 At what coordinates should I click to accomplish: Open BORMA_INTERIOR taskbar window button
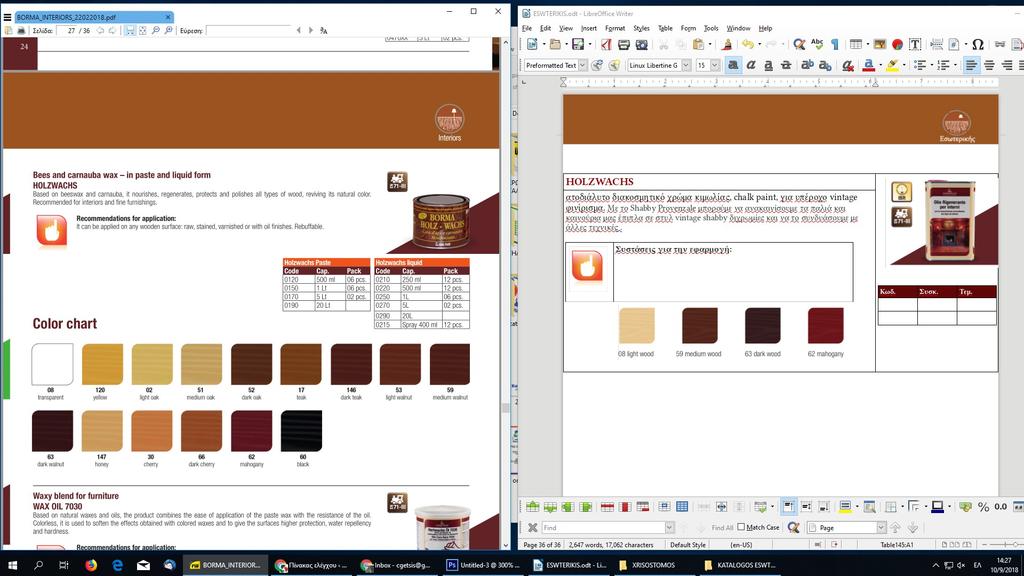click(225, 565)
